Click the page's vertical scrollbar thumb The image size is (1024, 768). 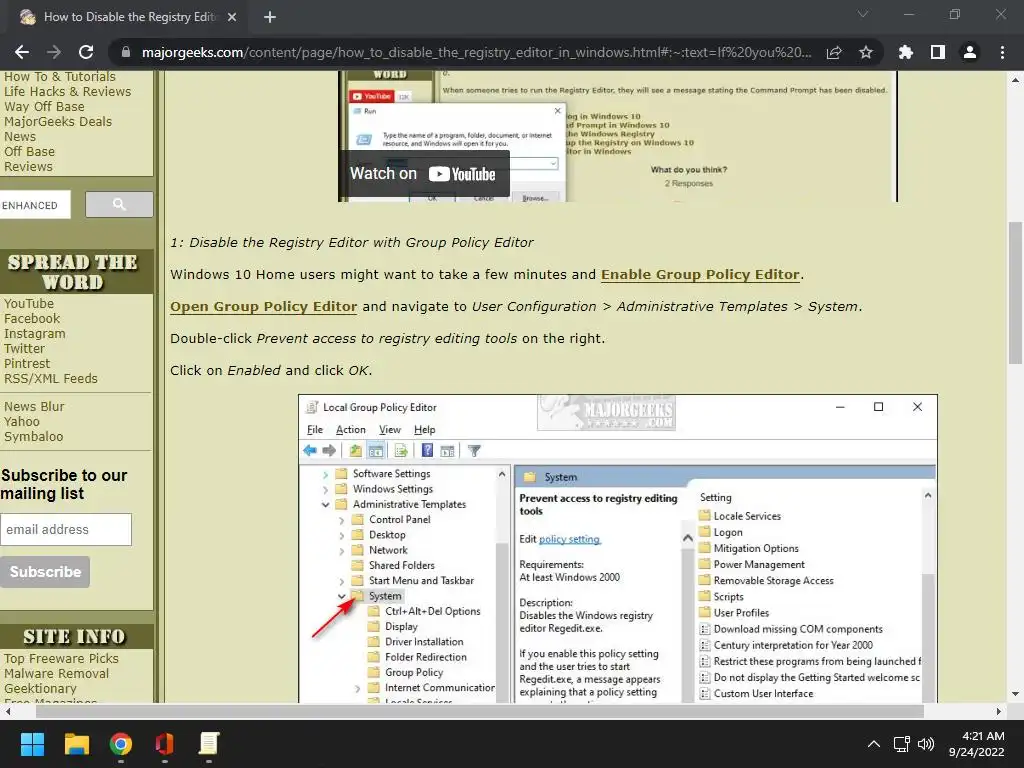pyautogui.click(x=1015, y=293)
